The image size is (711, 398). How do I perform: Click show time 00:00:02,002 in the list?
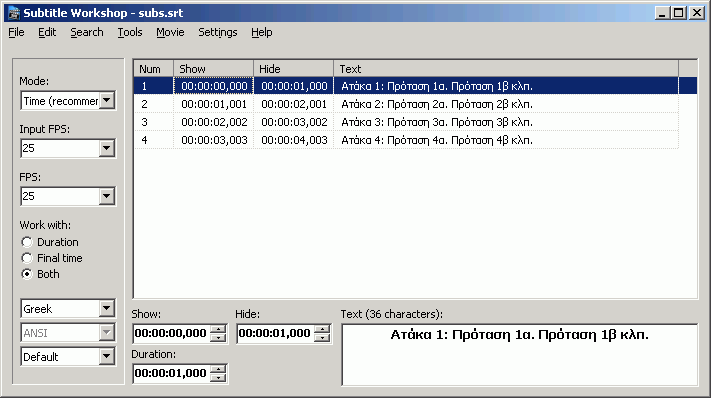(x=214, y=122)
